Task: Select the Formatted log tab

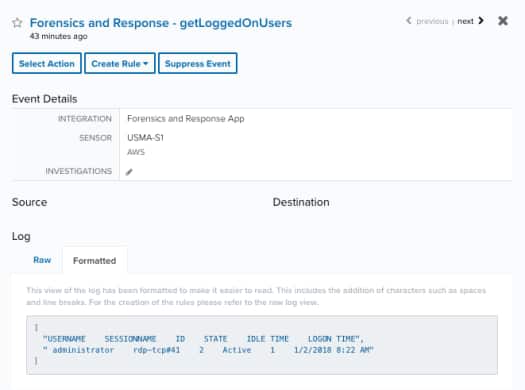Action: (x=94, y=260)
